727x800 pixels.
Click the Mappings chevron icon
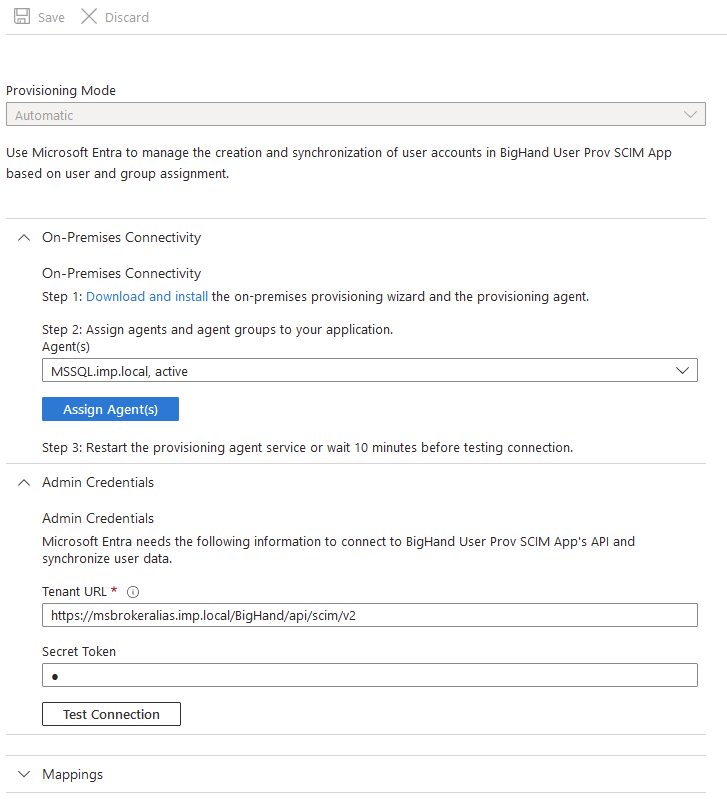click(23, 774)
